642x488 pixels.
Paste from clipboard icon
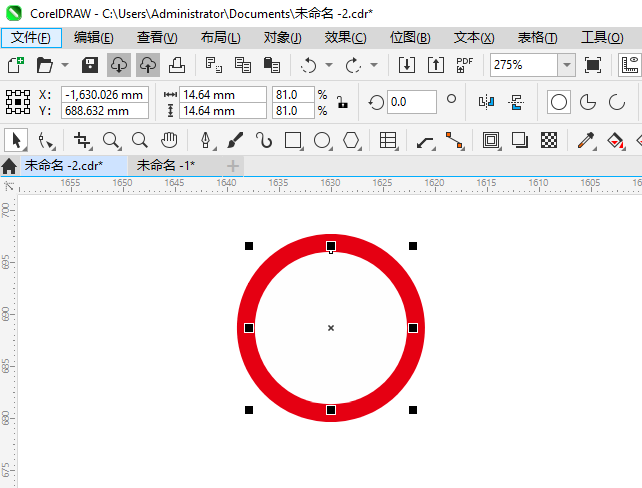(x=272, y=65)
